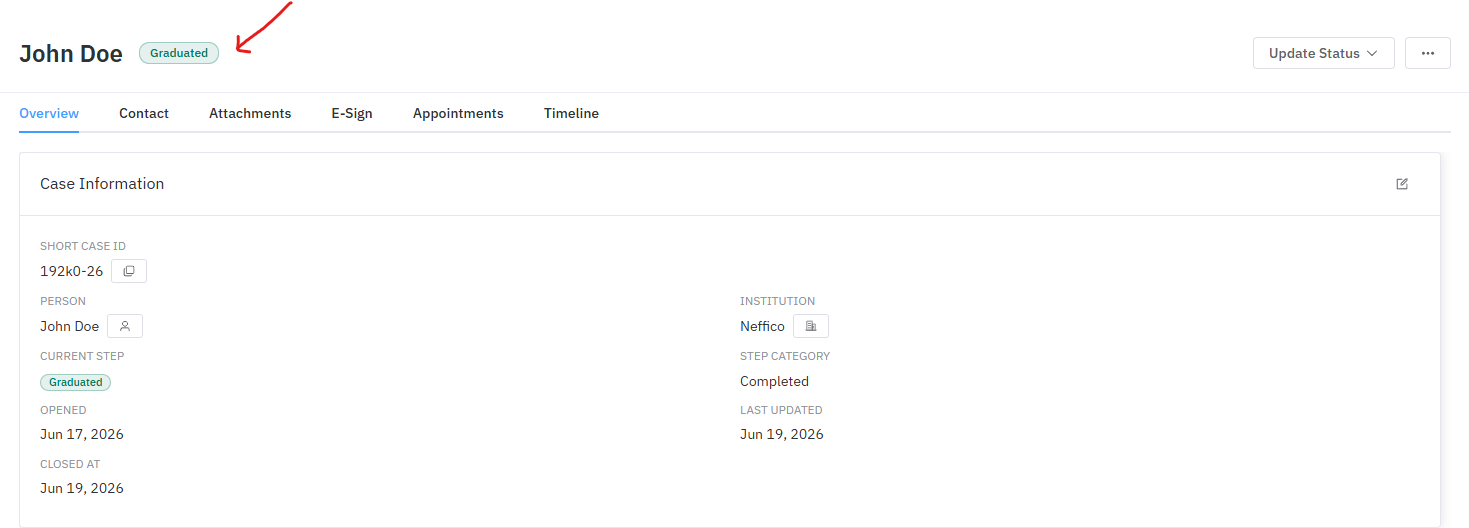
Task: Copy the short case ID 192k0-26
Action: tap(129, 271)
